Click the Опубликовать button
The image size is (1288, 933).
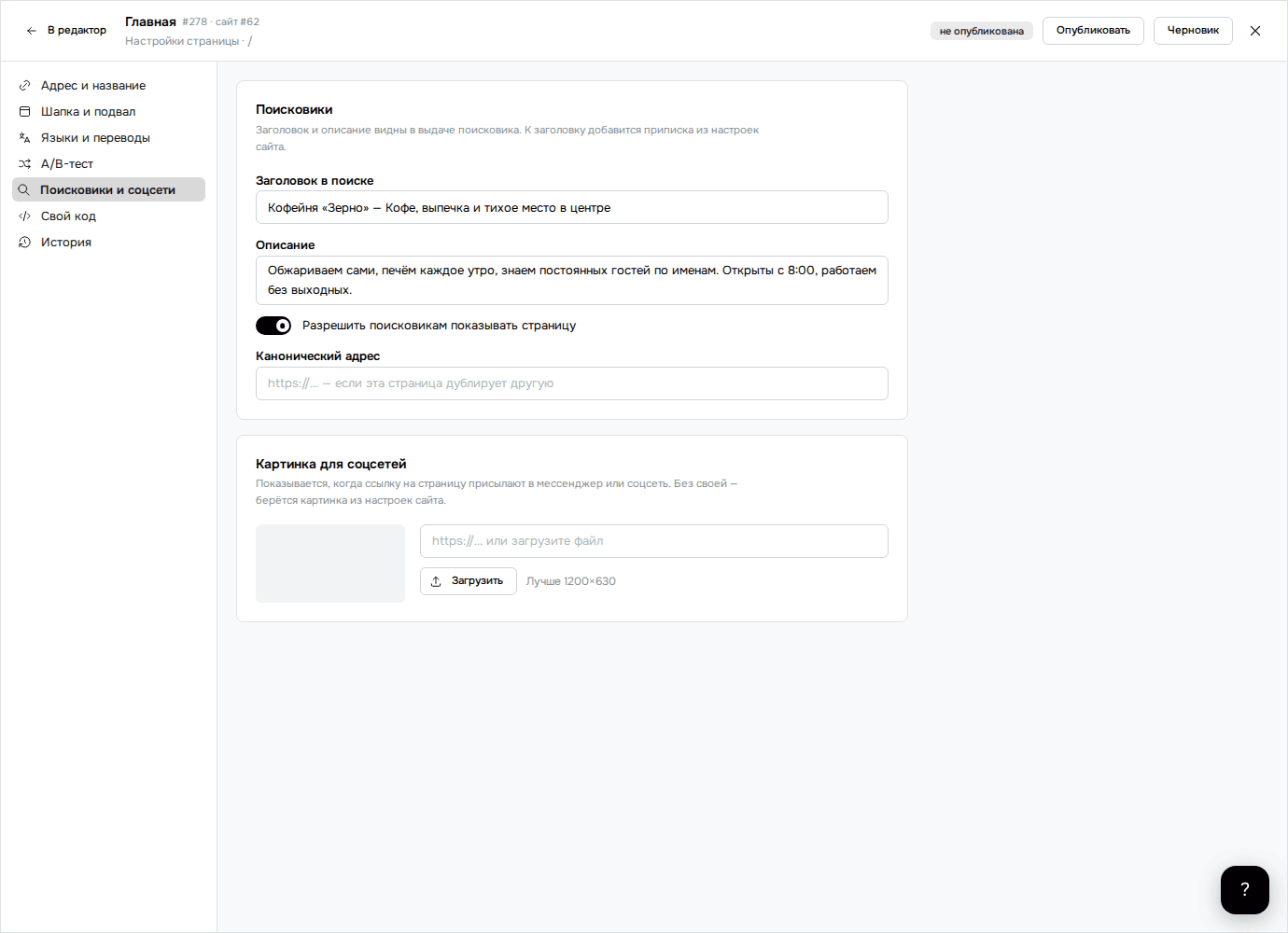point(1093,31)
